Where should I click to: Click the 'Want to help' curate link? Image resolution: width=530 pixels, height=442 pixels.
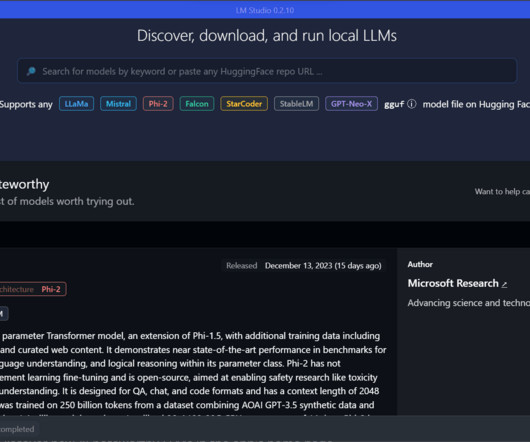pos(502,192)
